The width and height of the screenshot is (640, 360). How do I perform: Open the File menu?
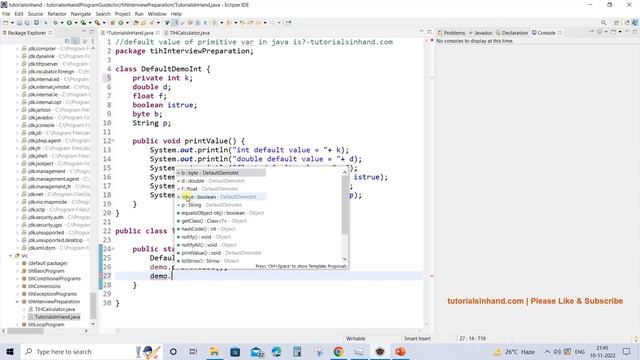tap(6, 14)
